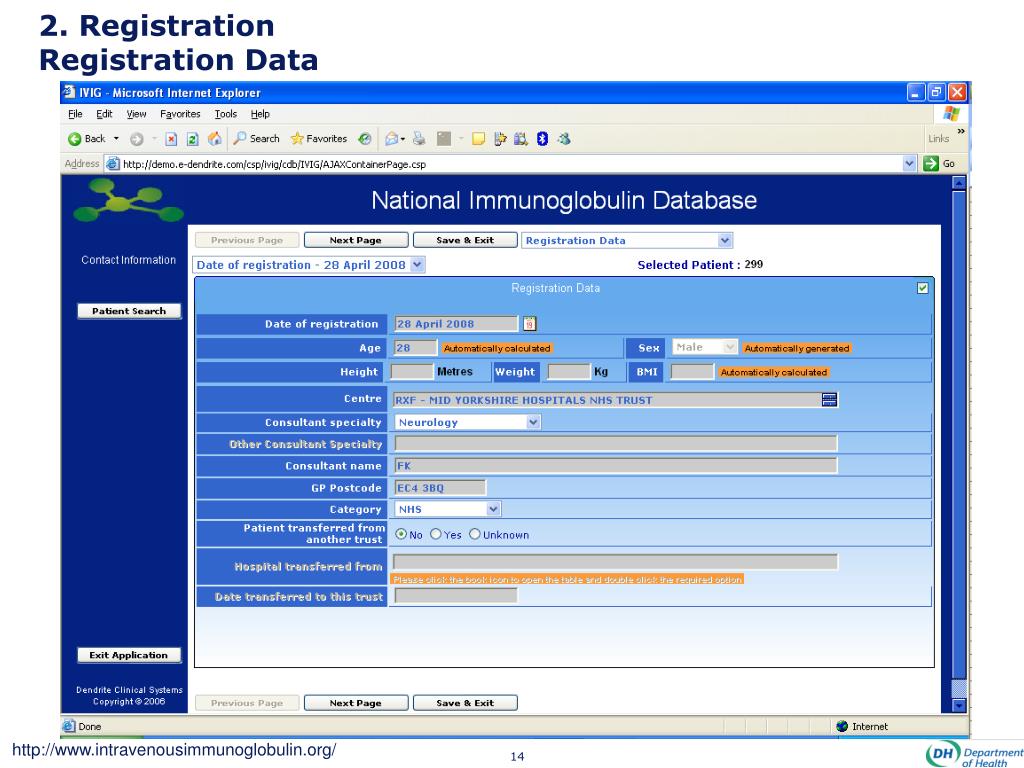The height and width of the screenshot is (768, 1024).
Task: Click the page scrollbar up arrow
Action: click(x=959, y=183)
